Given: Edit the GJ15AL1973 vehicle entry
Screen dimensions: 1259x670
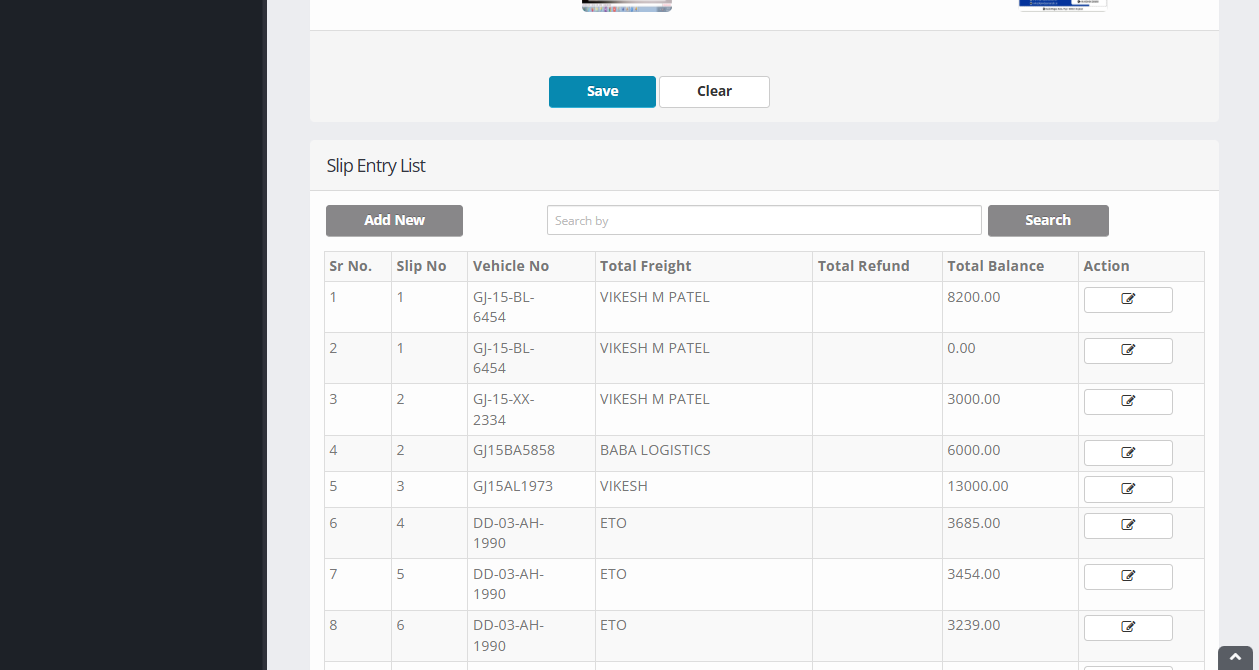Looking at the screenshot, I should [x=1127, y=489].
